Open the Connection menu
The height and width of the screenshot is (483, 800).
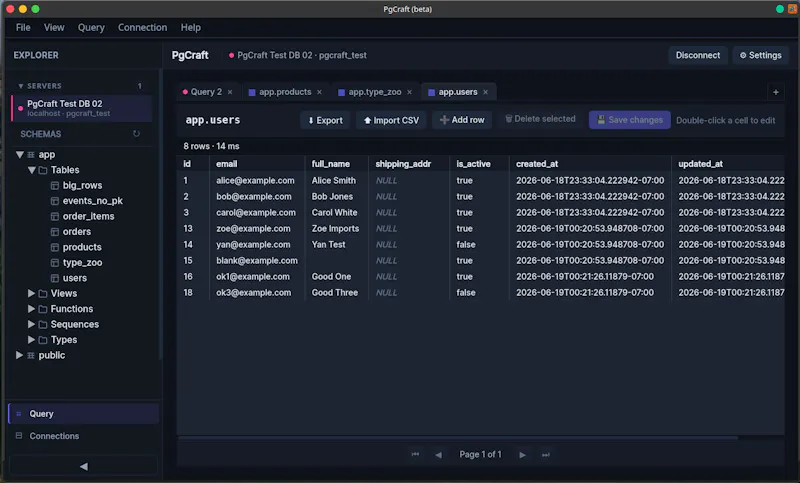pos(142,28)
